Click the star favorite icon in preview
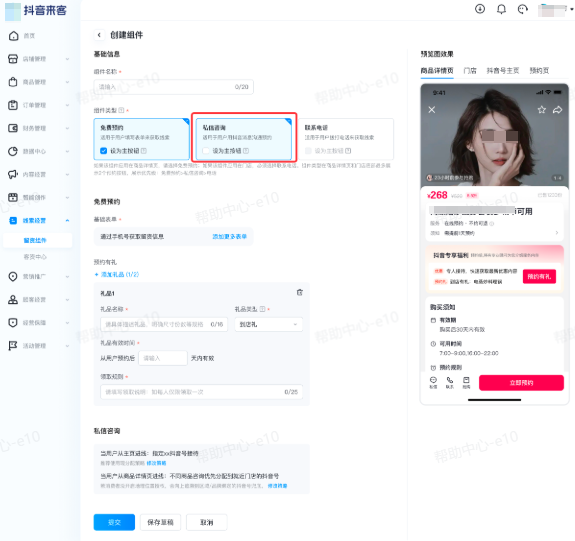The width and height of the screenshot is (575, 541). (x=542, y=109)
